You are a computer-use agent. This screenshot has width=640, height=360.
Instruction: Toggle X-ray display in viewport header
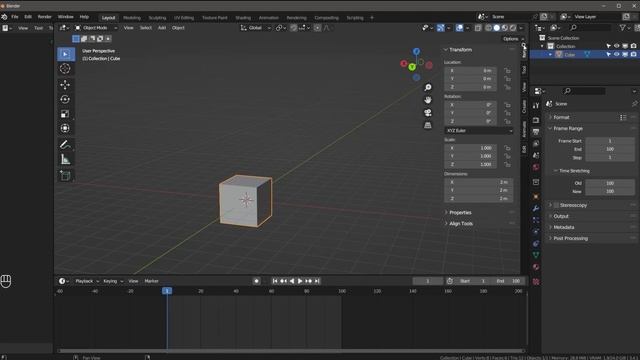click(478, 28)
